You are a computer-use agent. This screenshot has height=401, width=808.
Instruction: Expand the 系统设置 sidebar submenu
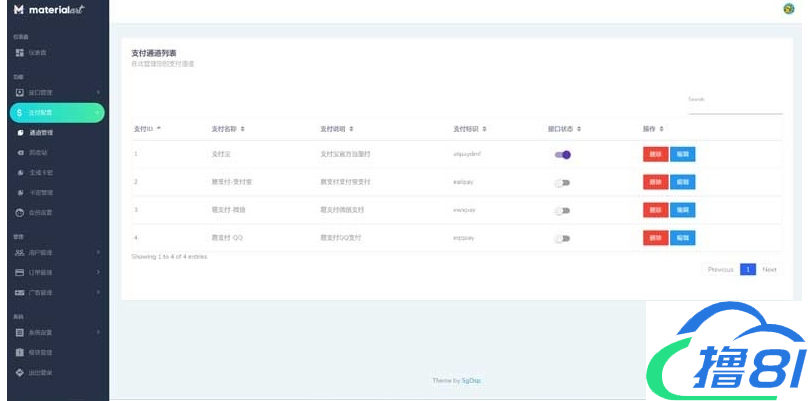(97, 332)
